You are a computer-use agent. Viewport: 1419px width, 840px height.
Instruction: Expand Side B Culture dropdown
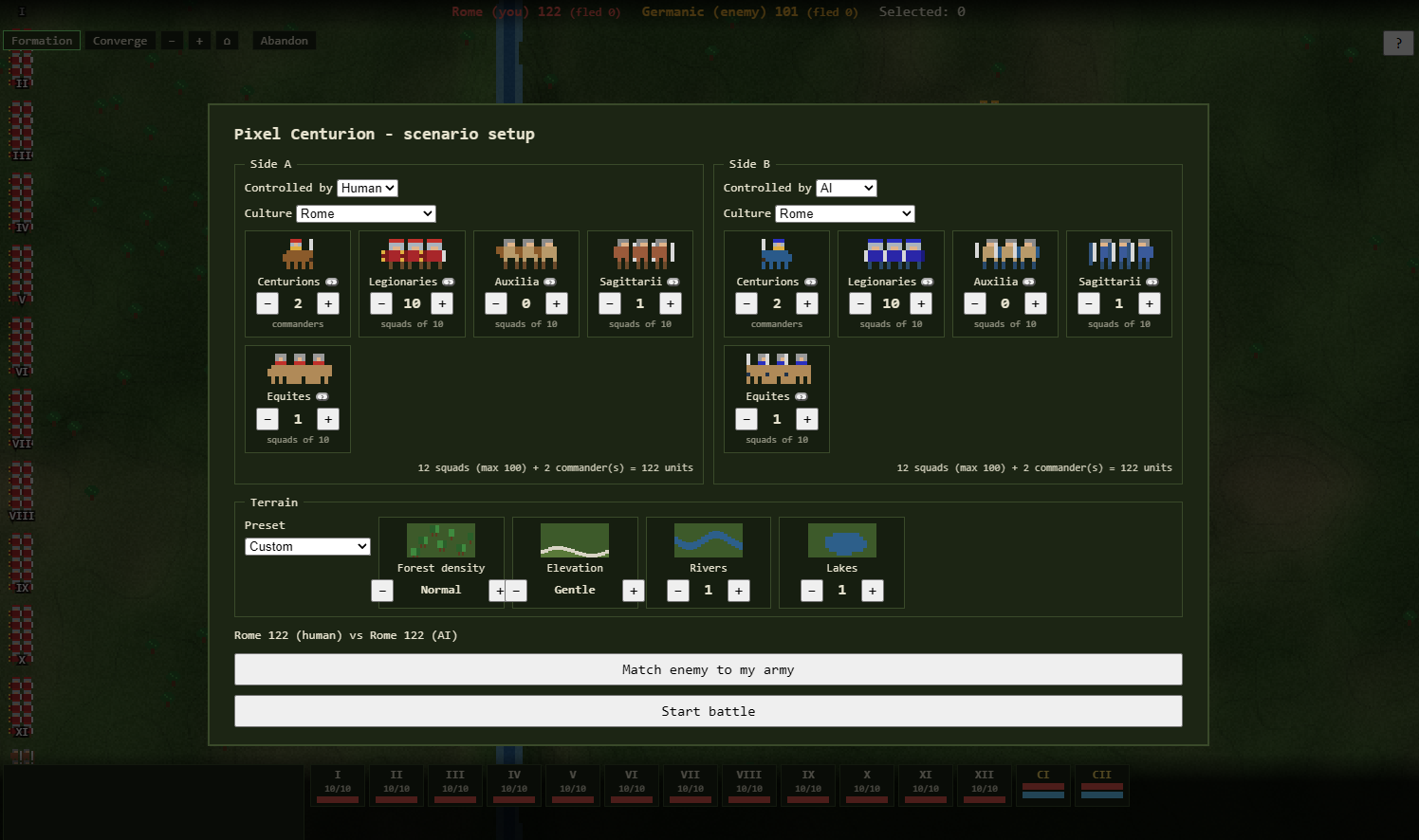point(845,213)
